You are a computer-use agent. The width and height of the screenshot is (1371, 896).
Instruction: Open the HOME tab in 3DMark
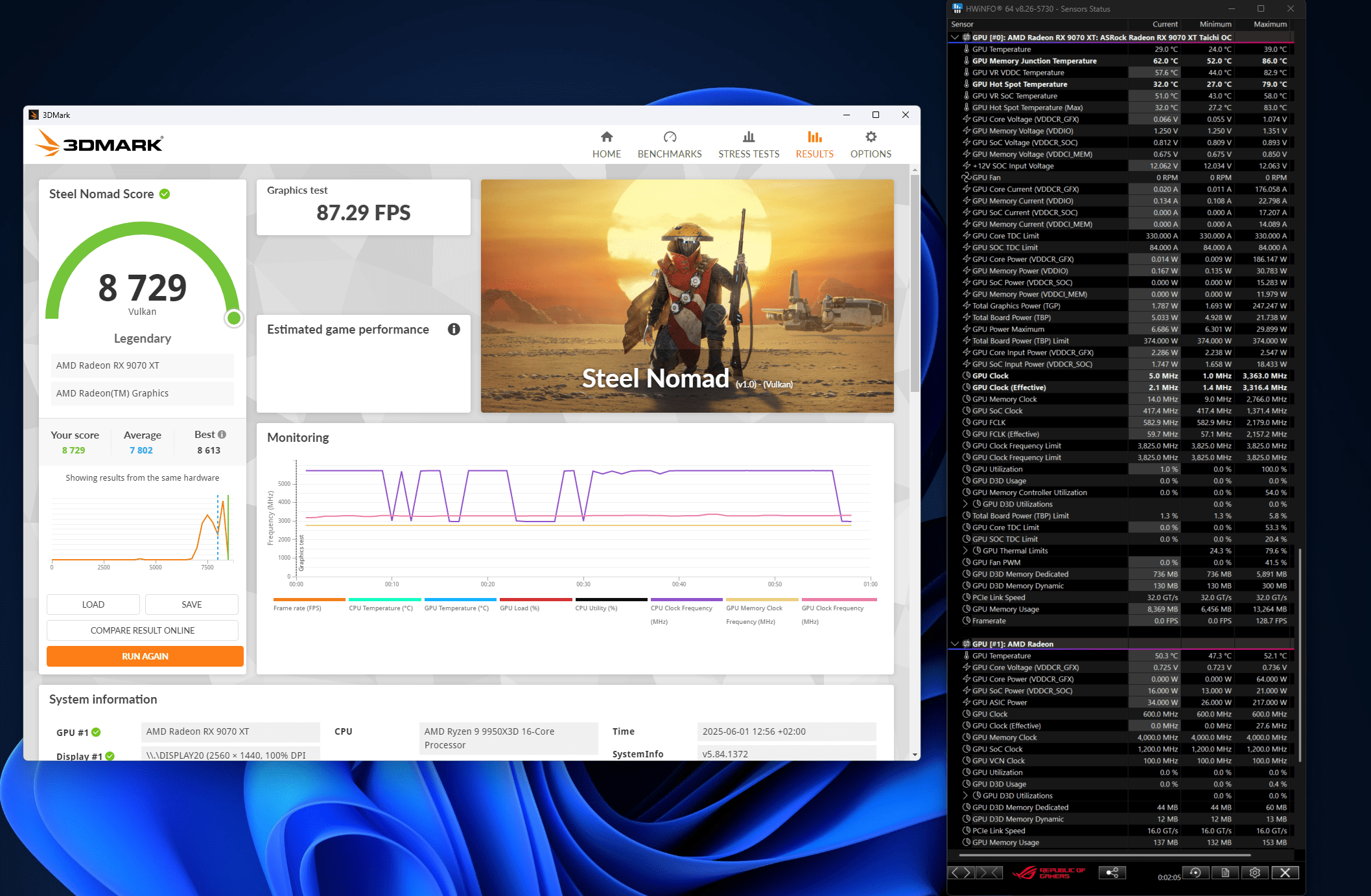pyautogui.click(x=606, y=144)
